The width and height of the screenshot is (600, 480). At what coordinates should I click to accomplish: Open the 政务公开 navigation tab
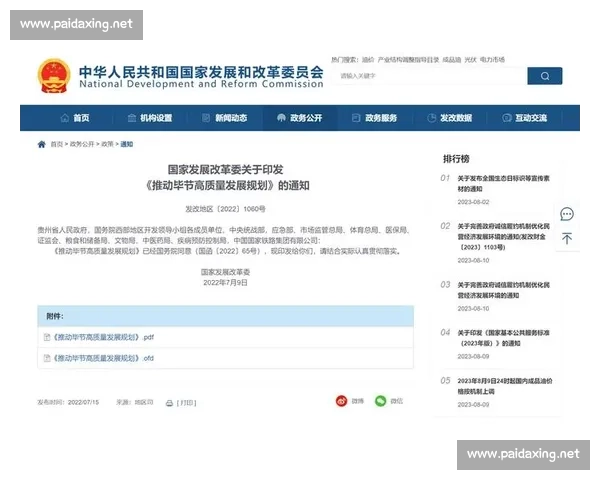point(300,118)
